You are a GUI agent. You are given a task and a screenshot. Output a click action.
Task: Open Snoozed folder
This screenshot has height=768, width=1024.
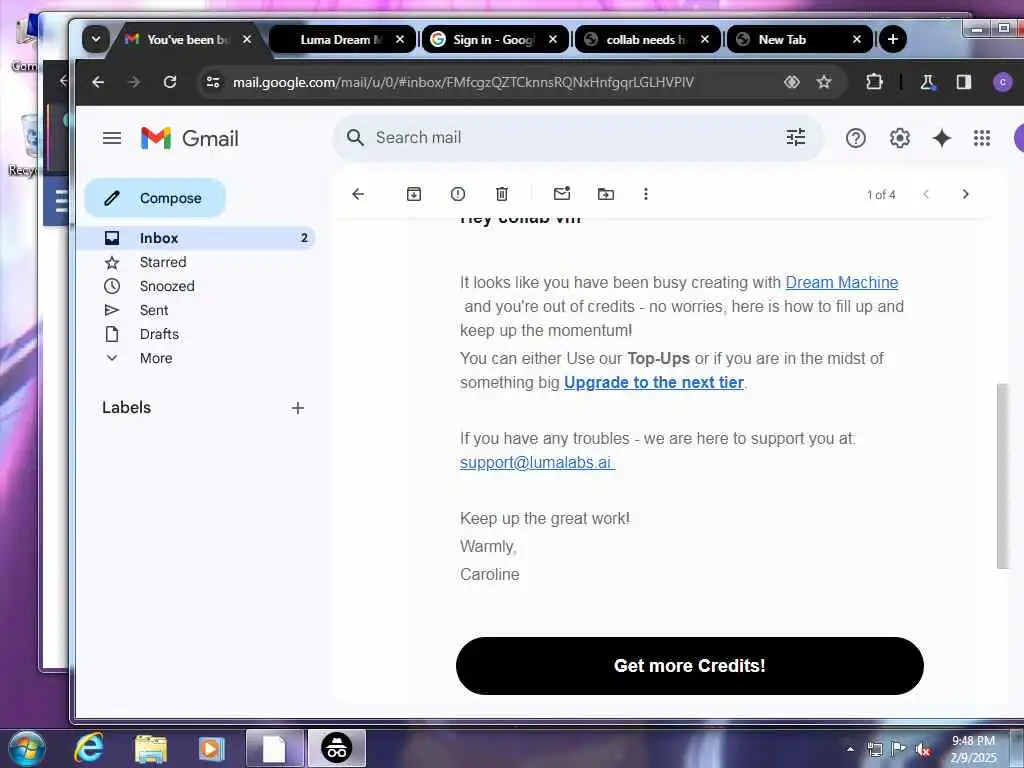coord(167,286)
